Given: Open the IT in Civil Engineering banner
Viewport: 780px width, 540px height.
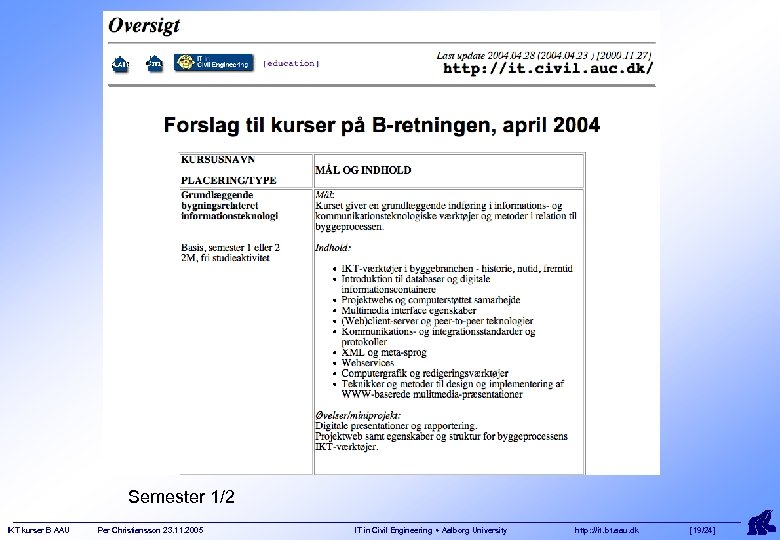Looking at the screenshot, I should (214, 63).
